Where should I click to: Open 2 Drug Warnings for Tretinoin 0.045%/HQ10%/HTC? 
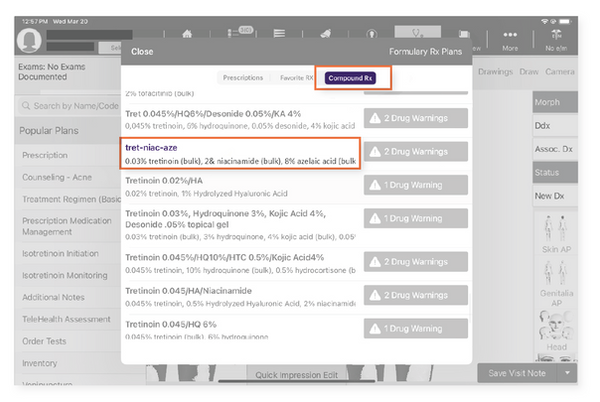coord(416,262)
